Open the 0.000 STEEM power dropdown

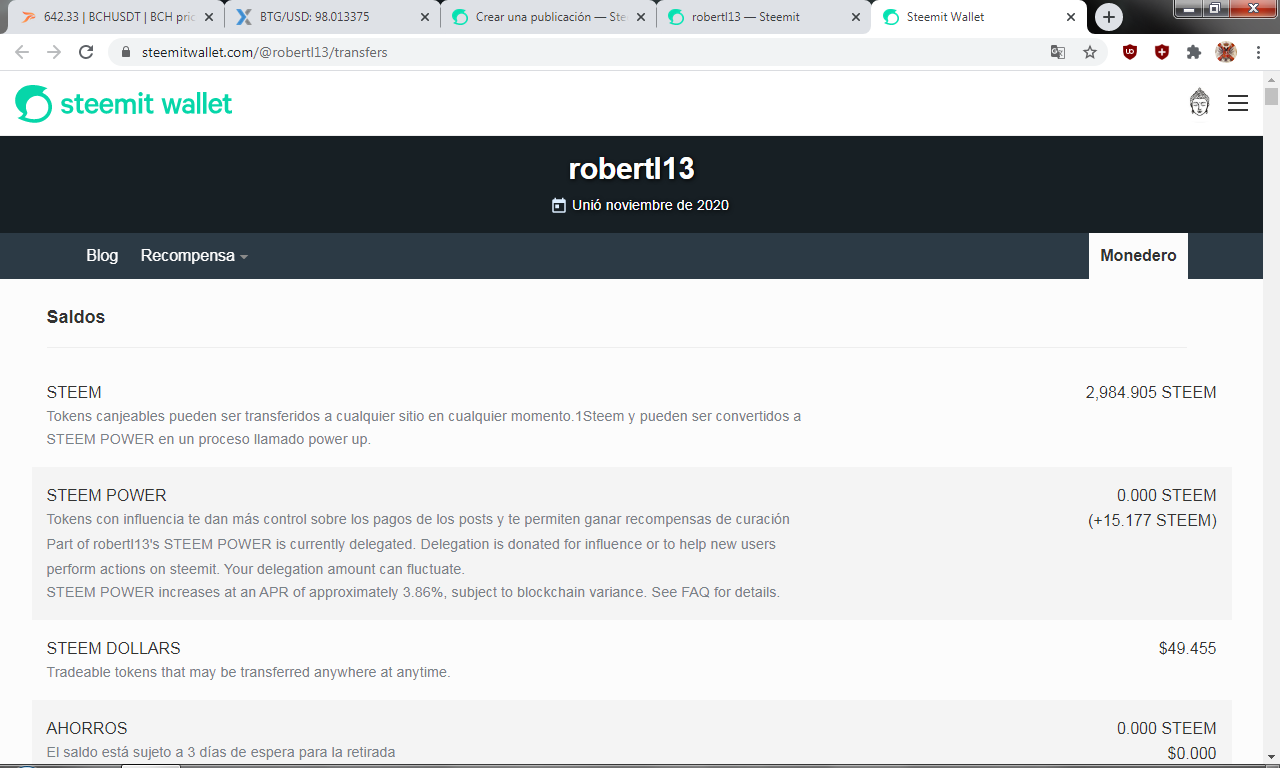point(1167,496)
